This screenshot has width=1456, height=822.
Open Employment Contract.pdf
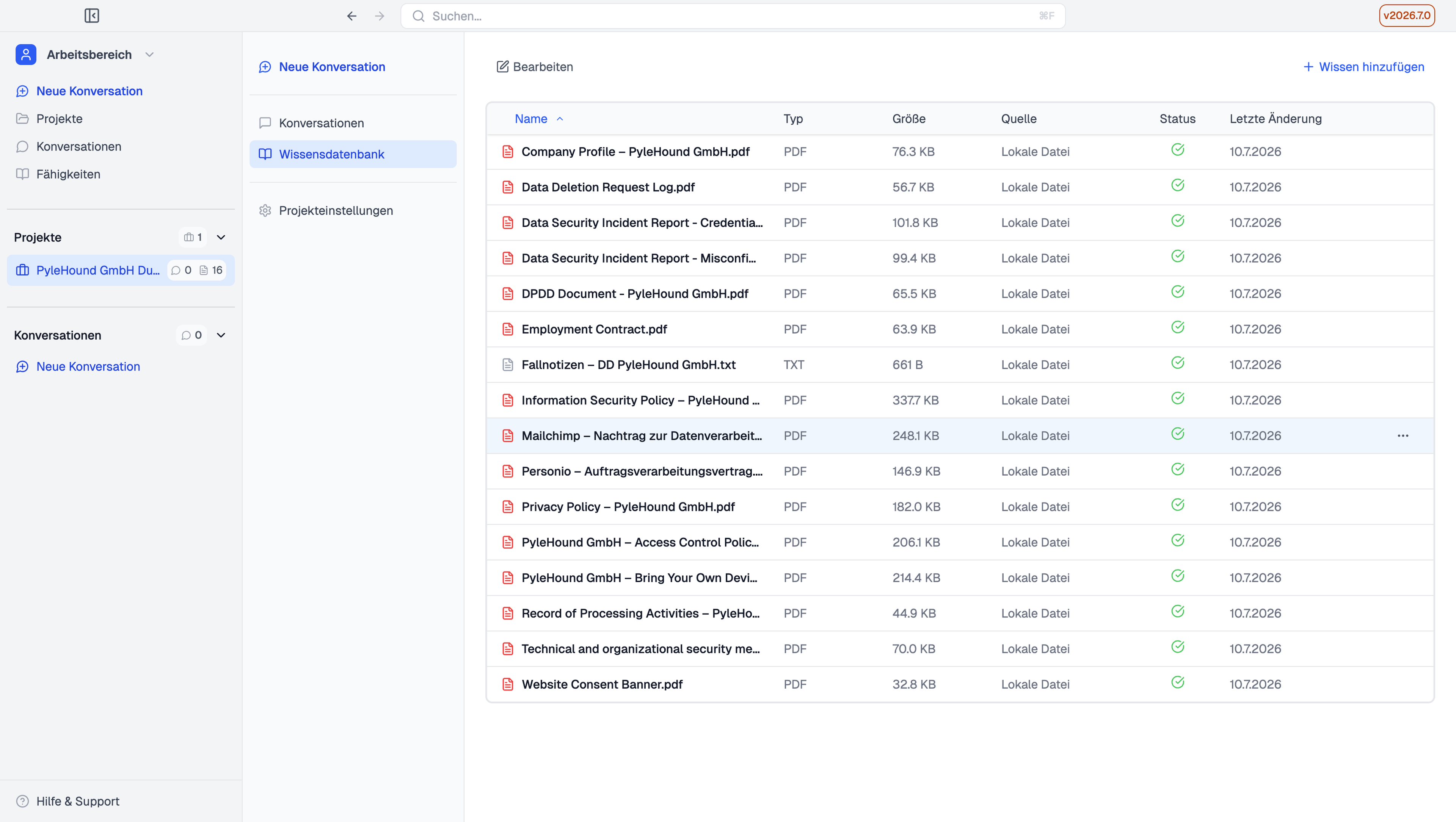594,329
